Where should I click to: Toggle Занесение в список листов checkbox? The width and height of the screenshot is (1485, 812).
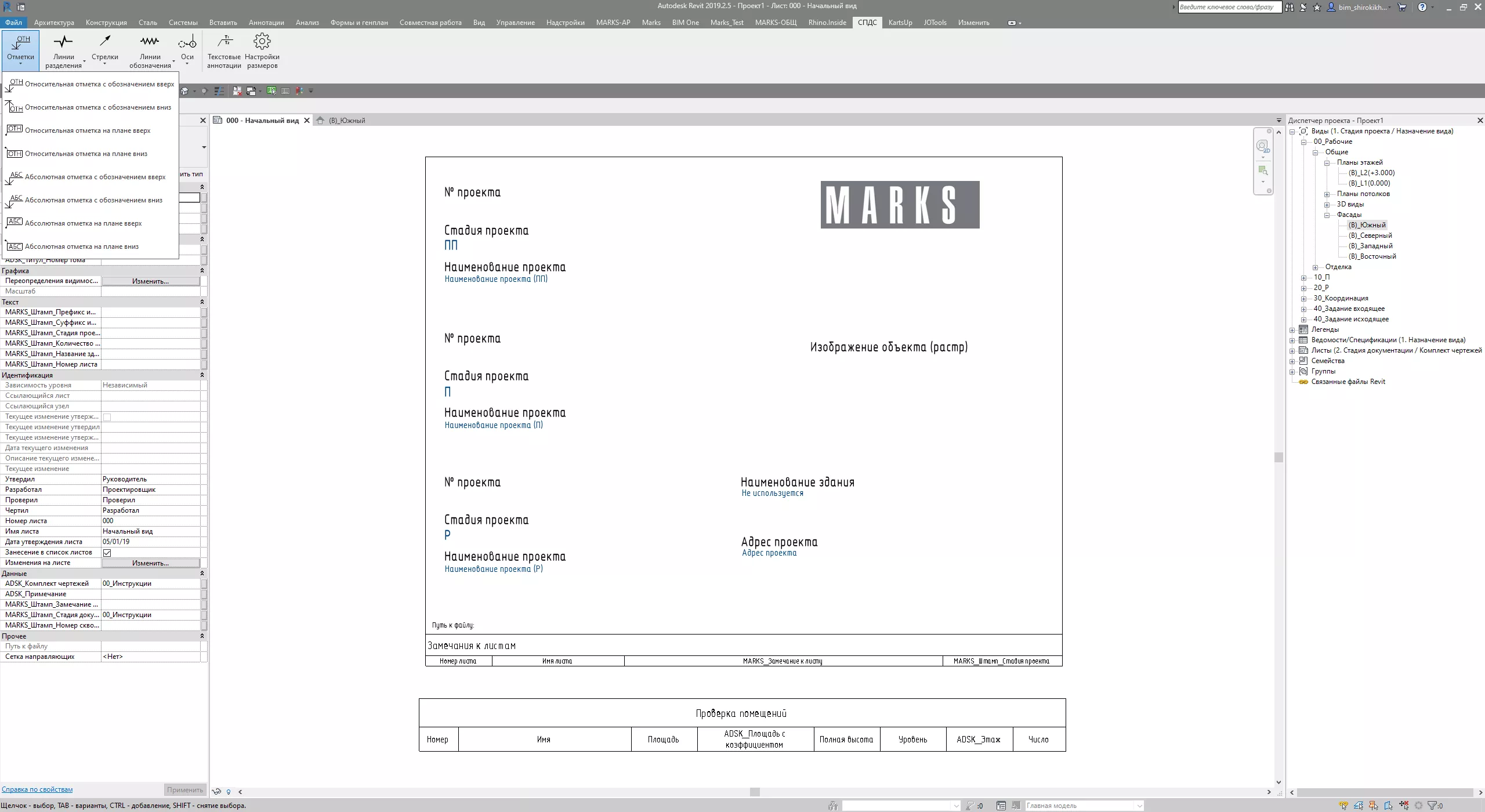(107, 553)
